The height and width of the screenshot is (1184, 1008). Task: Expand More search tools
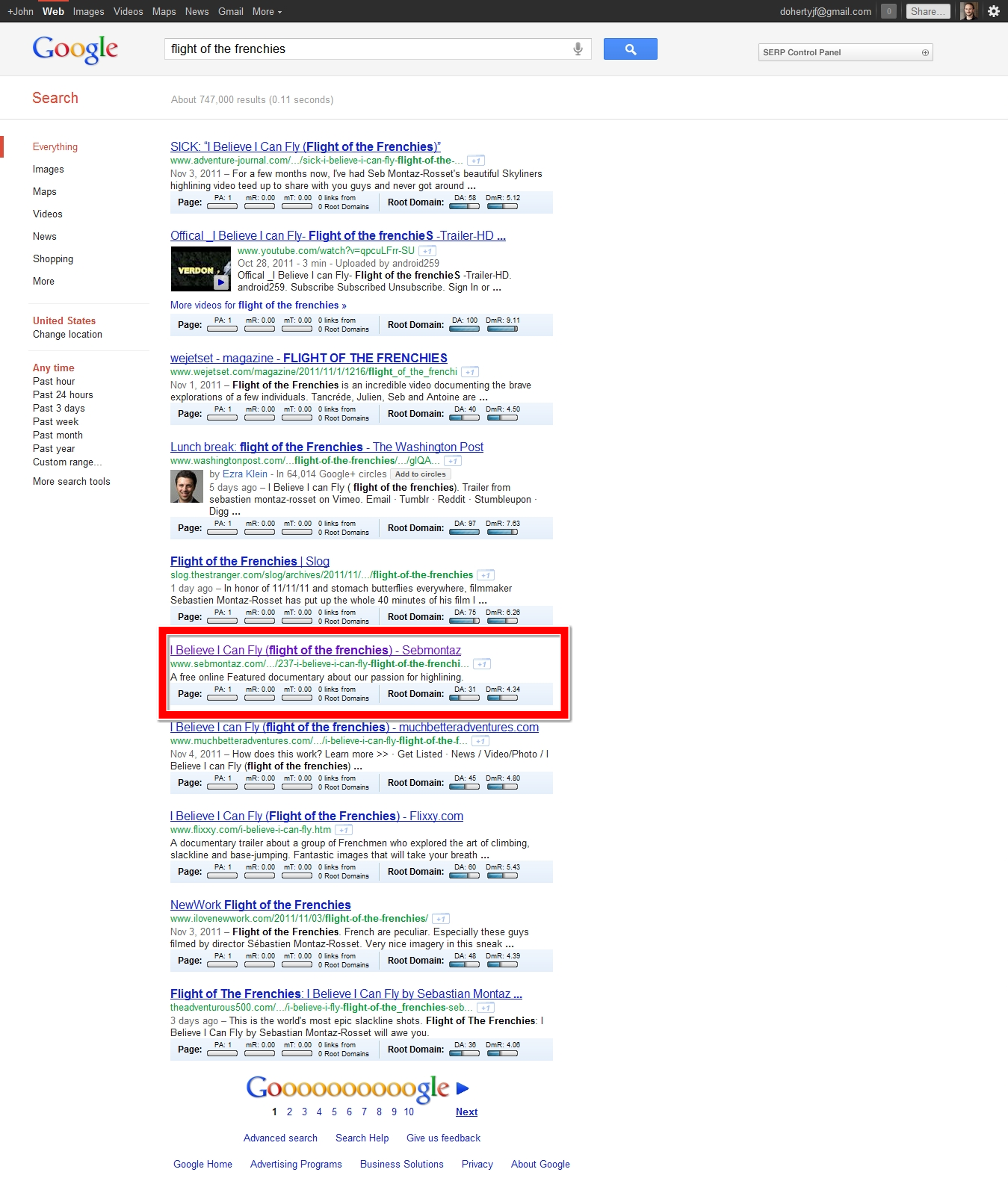click(72, 482)
